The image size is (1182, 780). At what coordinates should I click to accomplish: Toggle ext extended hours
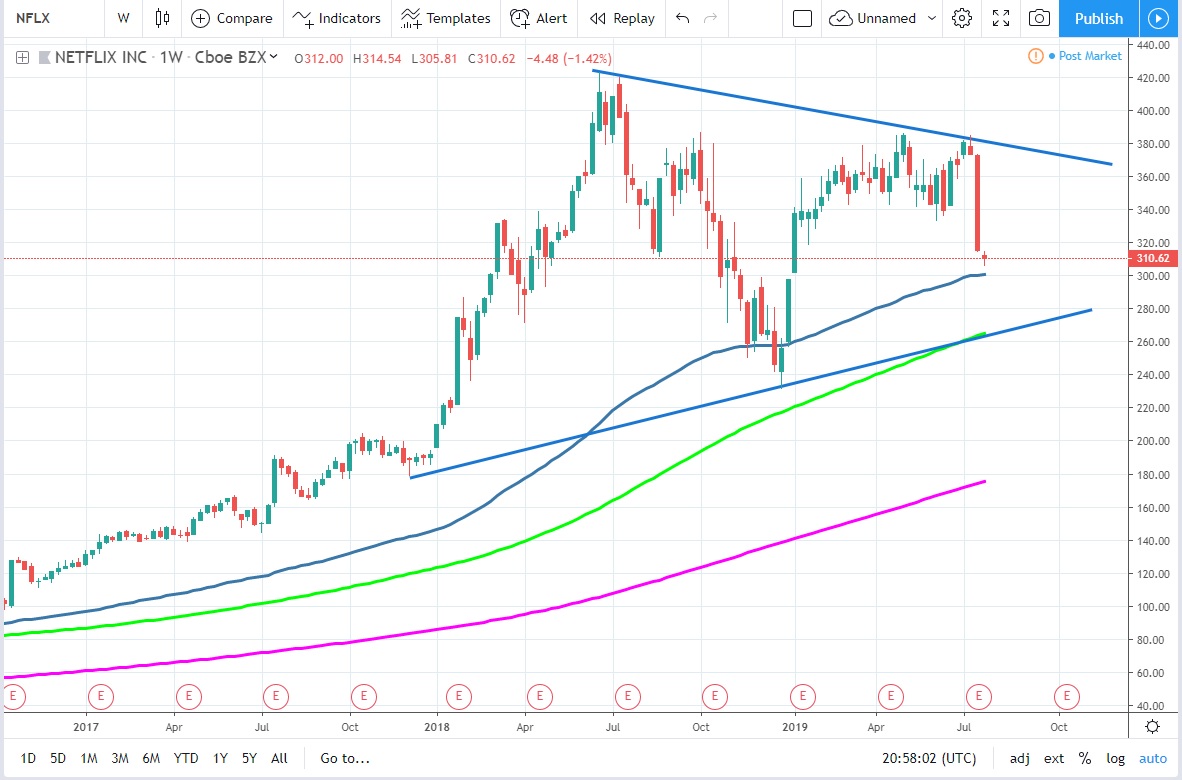click(x=1054, y=758)
